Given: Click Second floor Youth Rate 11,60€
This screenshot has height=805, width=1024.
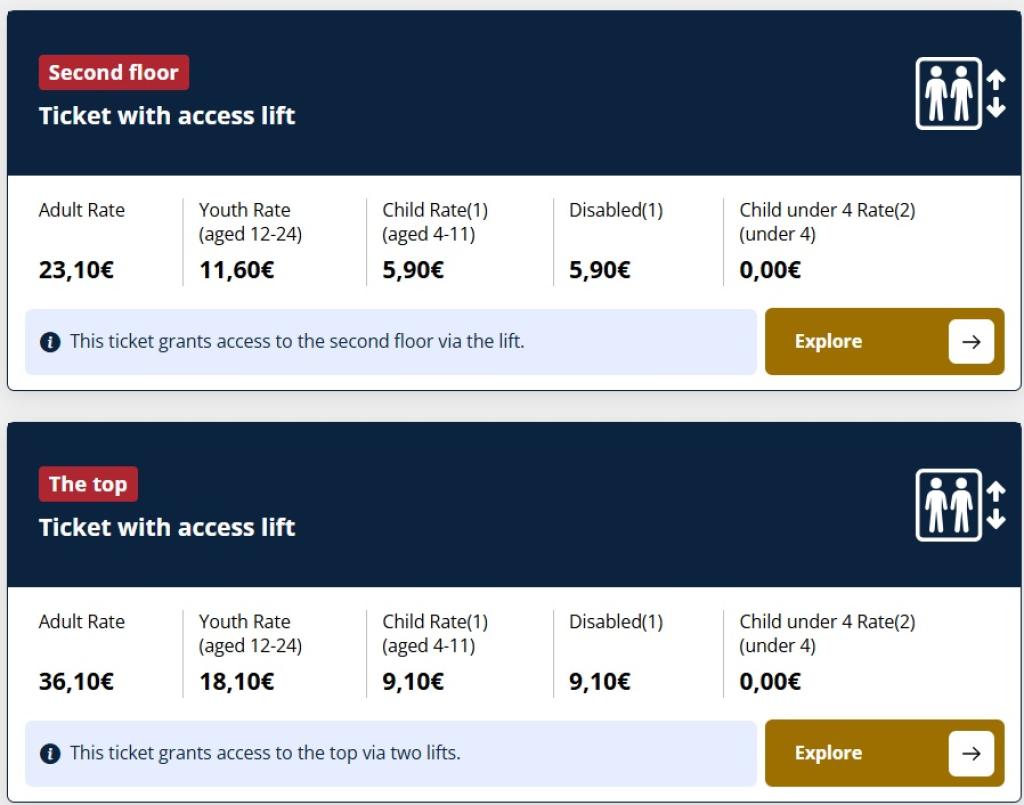Looking at the screenshot, I should click(x=236, y=270).
